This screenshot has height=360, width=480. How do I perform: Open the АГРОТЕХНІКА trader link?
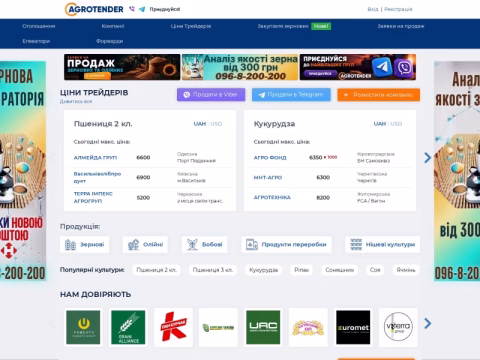tap(272, 197)
